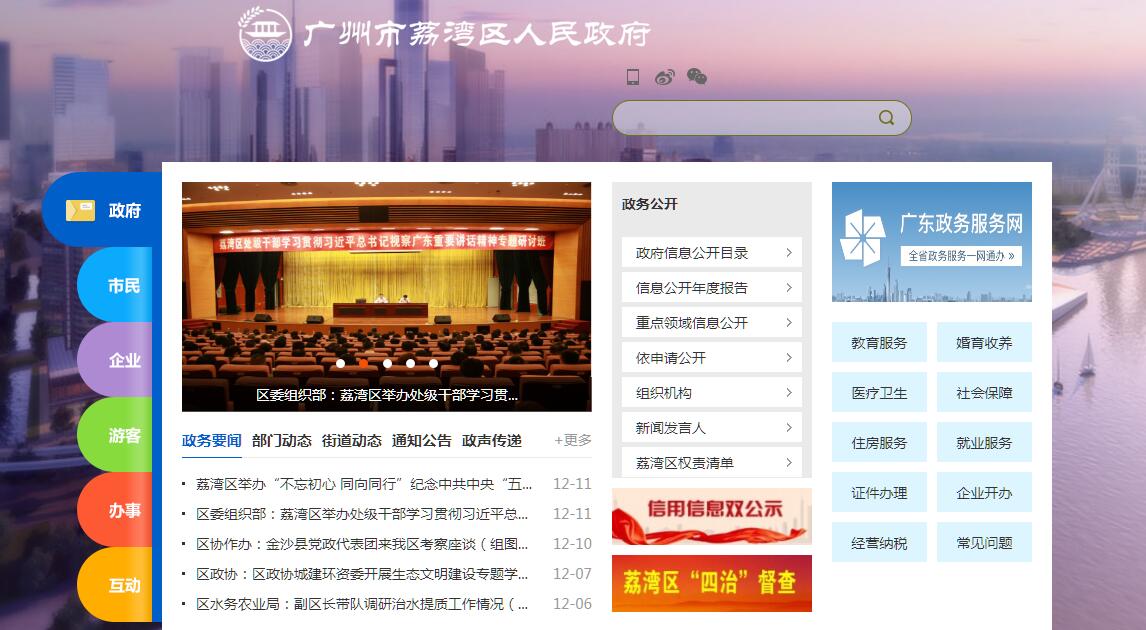The height and width of the screenshot is (630, 1146).
Task: Select the 企业 sidebar tab
Action: pos(114,360)
